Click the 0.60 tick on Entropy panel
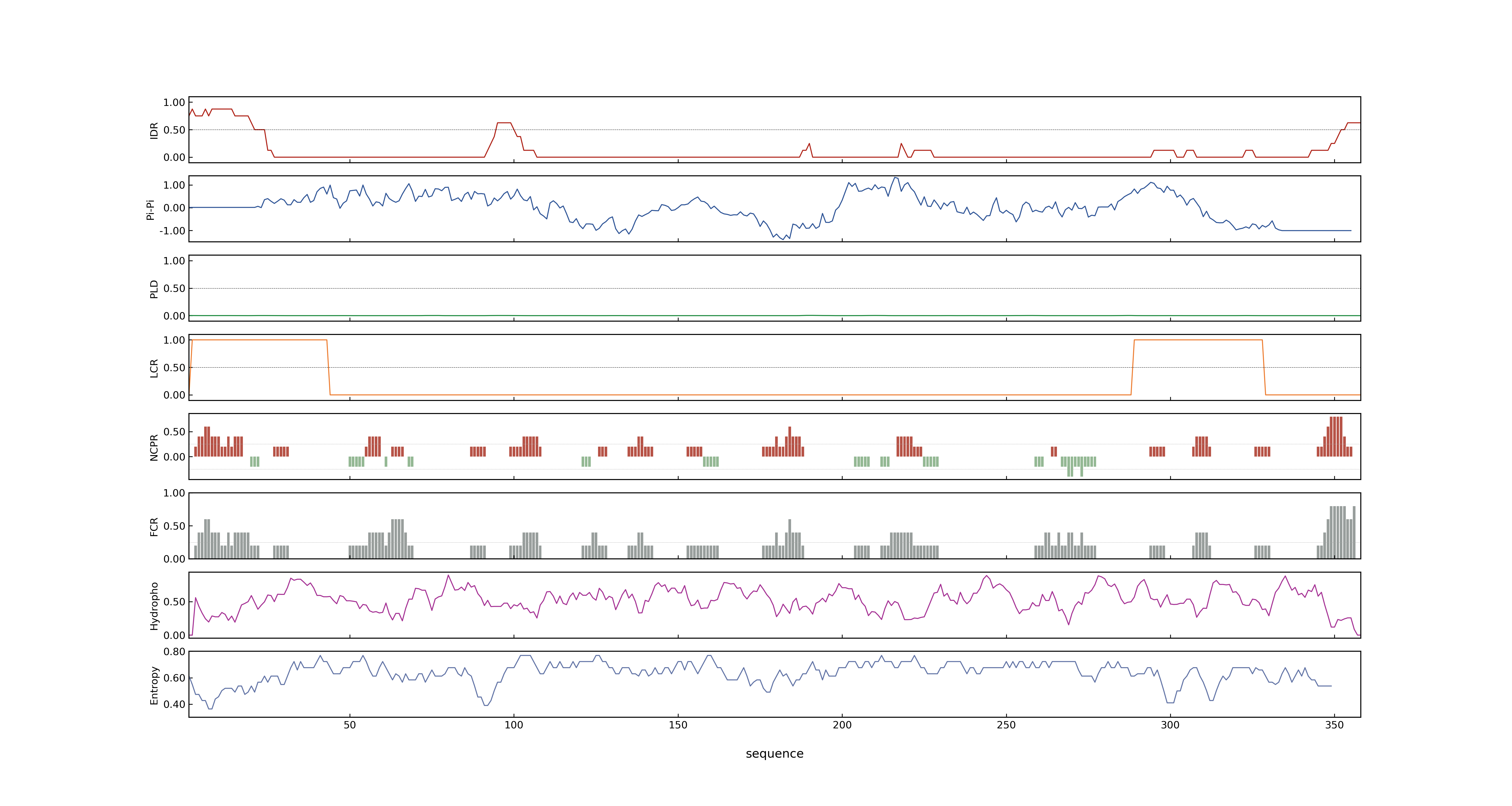1512x806 pixels. [174, 678]
